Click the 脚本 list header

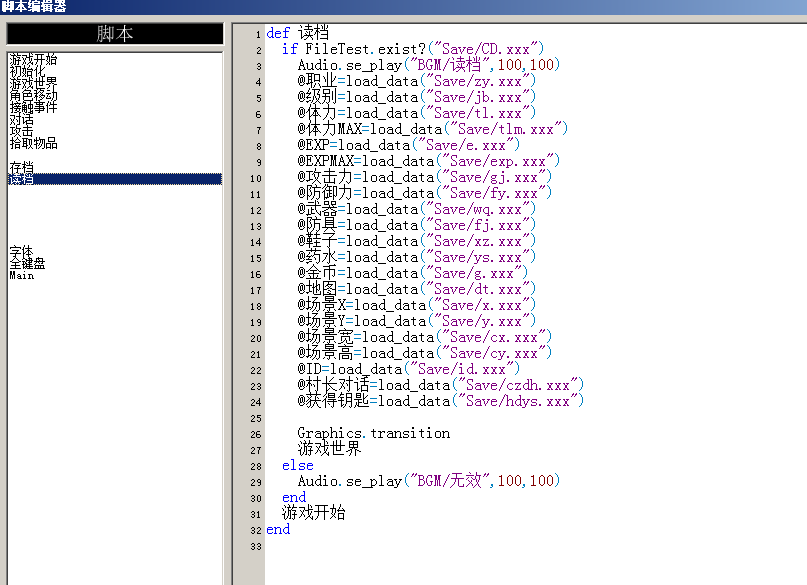(x=115, y=34)
